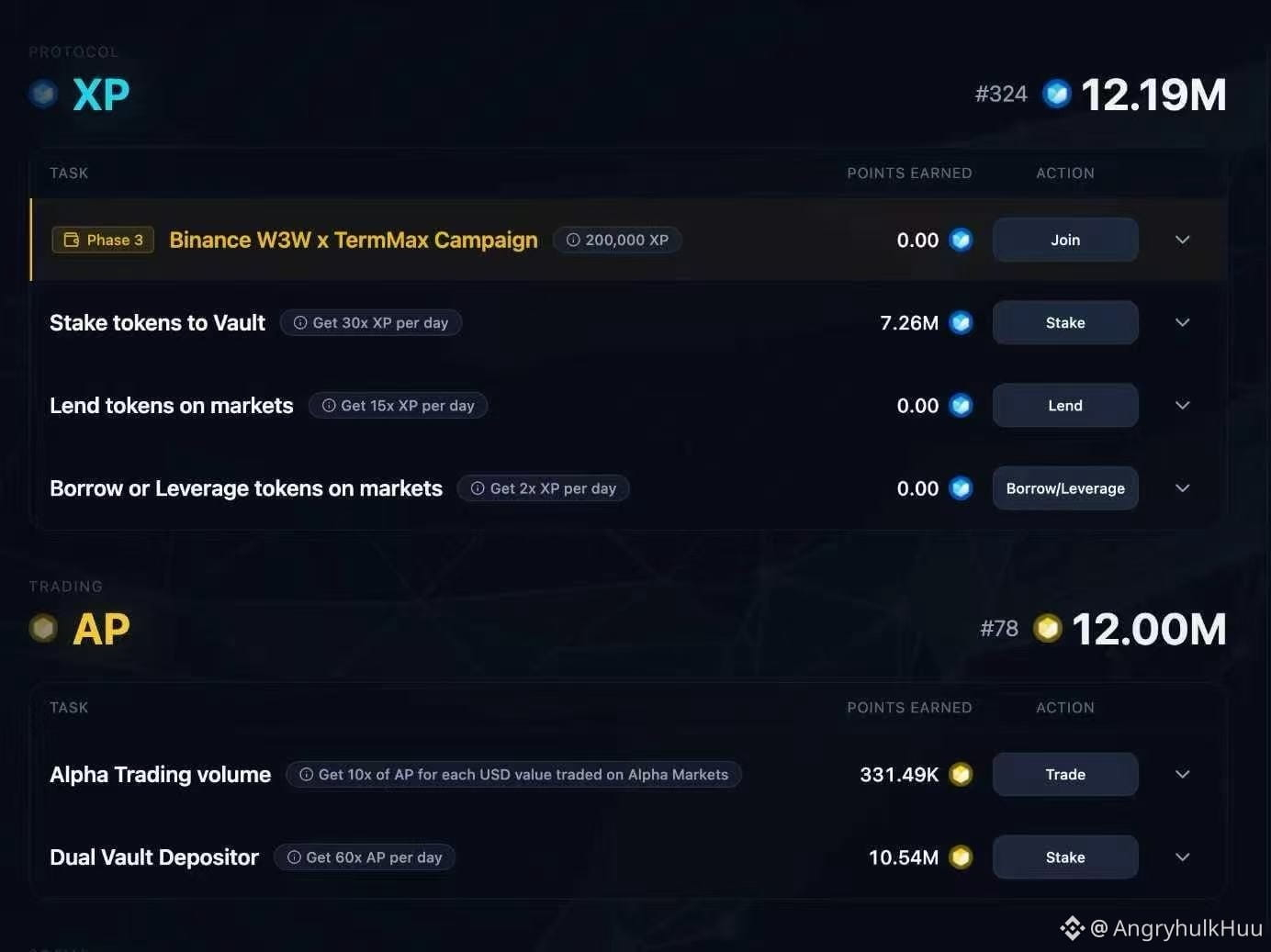Click the XP section cube icon
Viewport: 1271px width, 952px height.
[43, 94]
